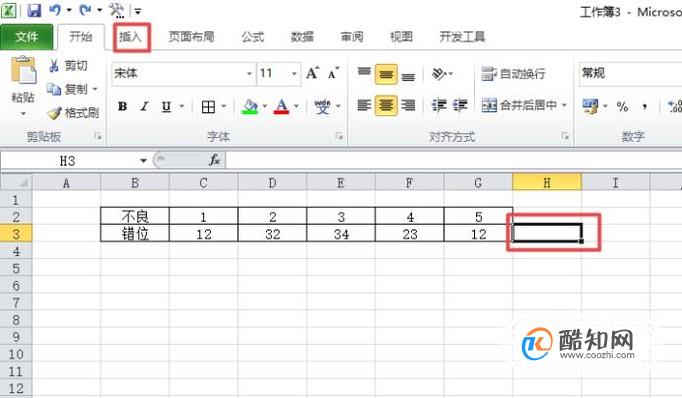Open the font name dropdown
Screen dimensions: 682x398
(x=249, y=74)
